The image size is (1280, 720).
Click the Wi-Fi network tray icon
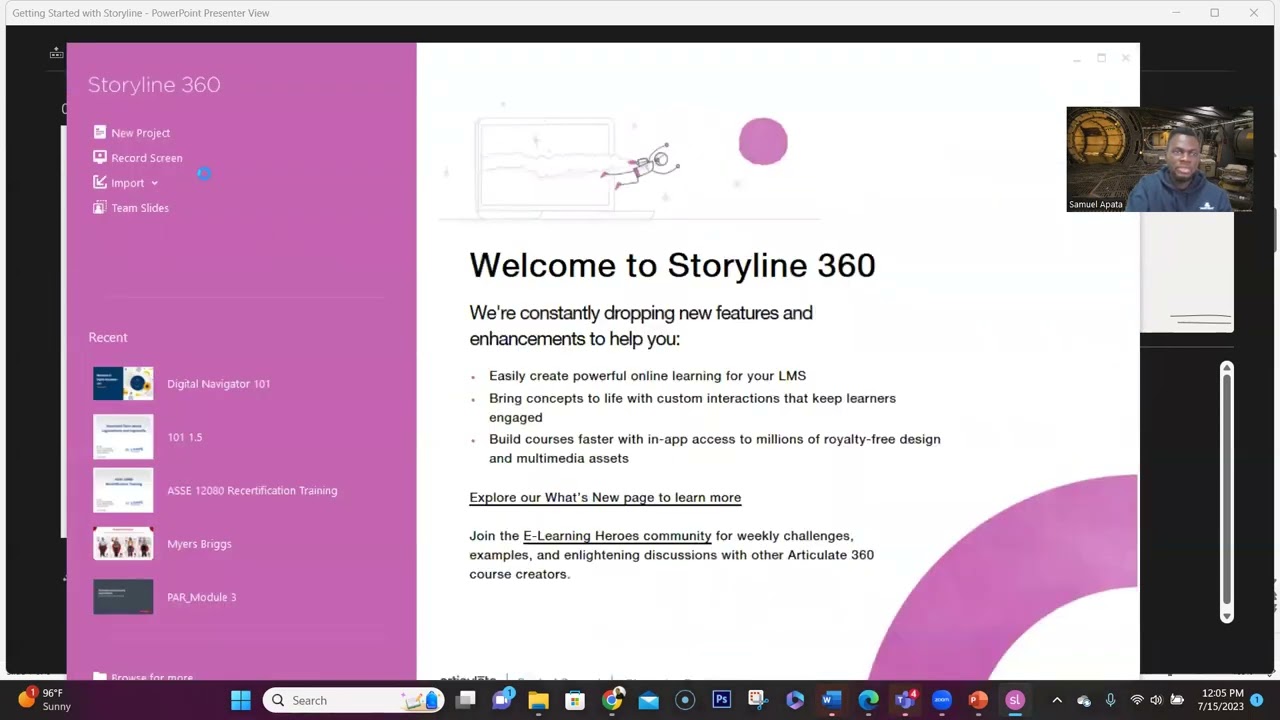click(1137, 700)
